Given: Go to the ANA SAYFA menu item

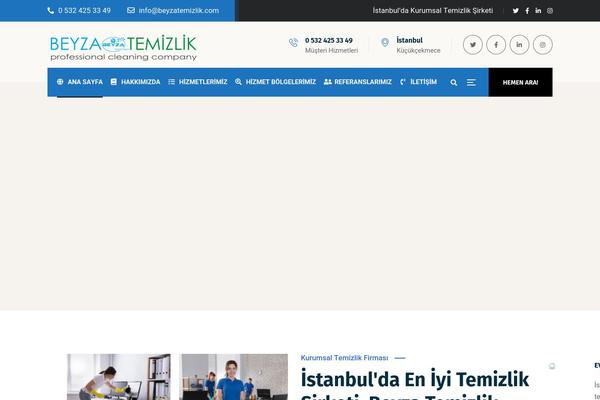Looking at the screenshot, I should tap(80, 82).
